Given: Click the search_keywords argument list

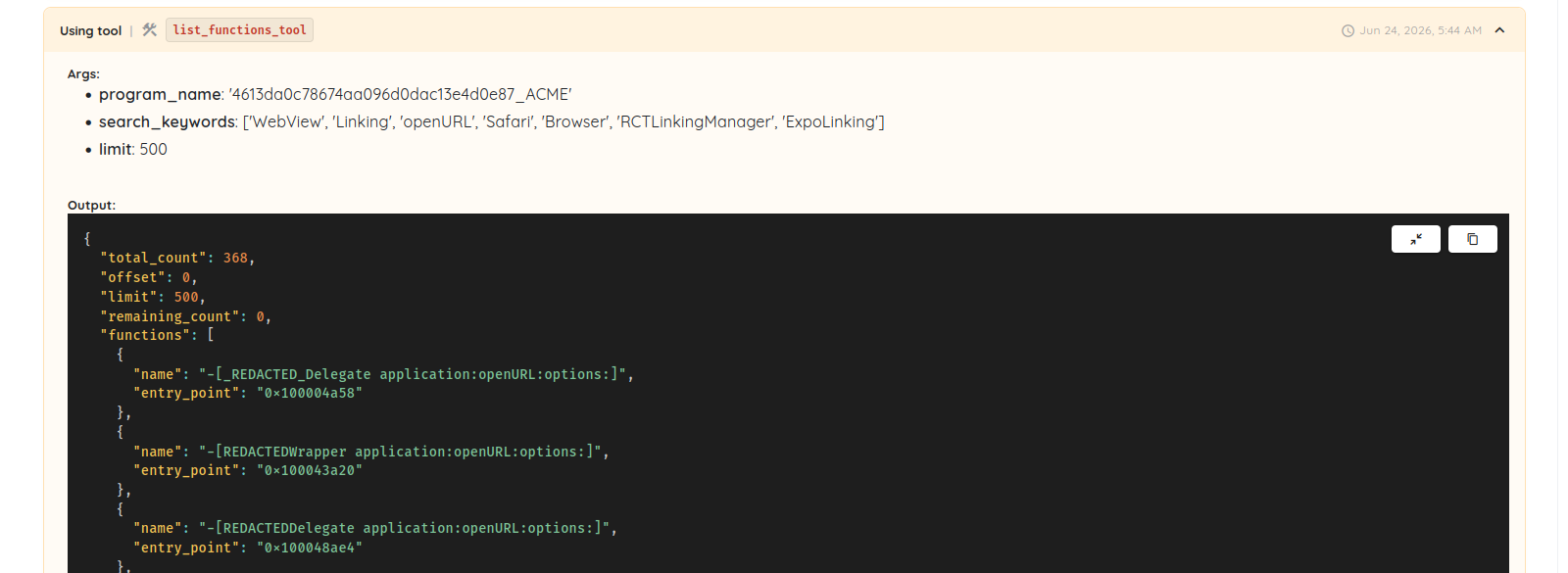Looking at the screenshot, I should click(563, 121).
